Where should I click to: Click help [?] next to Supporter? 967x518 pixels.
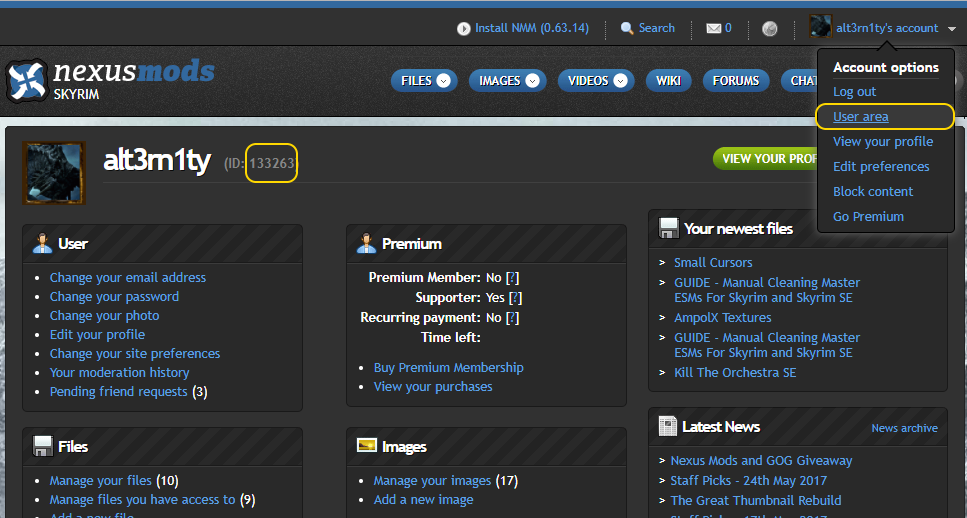point(515,298)
